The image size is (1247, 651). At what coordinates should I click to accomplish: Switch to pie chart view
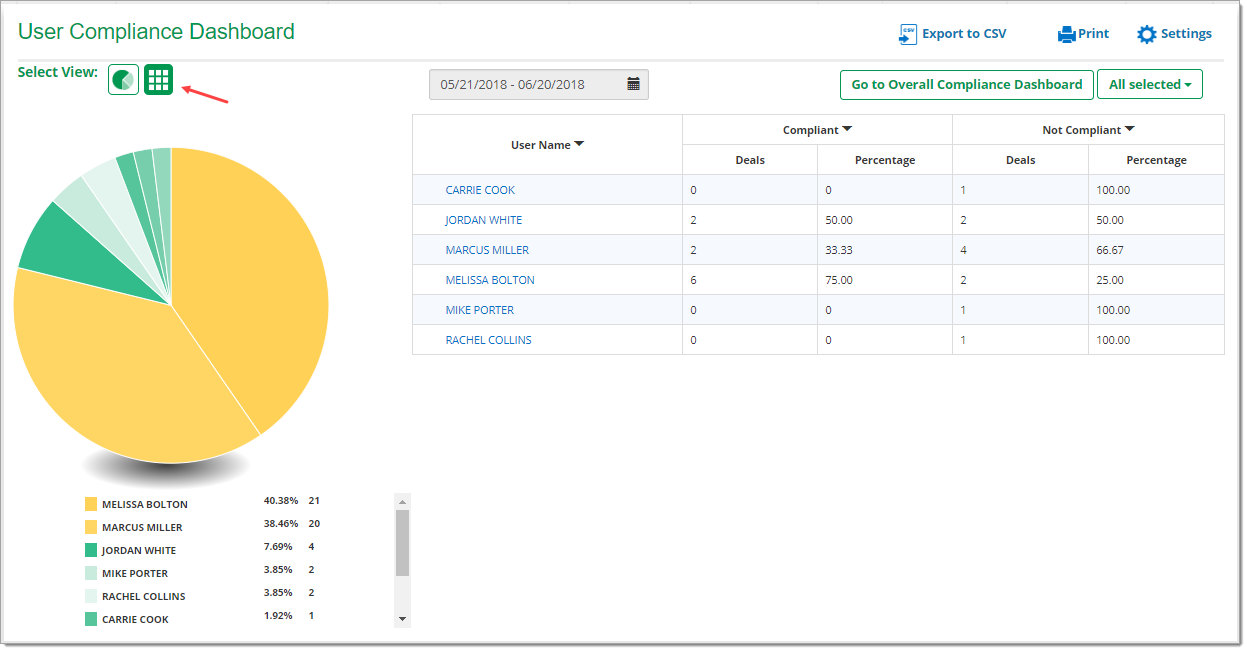pyautogui.click(x=123, y=80)
